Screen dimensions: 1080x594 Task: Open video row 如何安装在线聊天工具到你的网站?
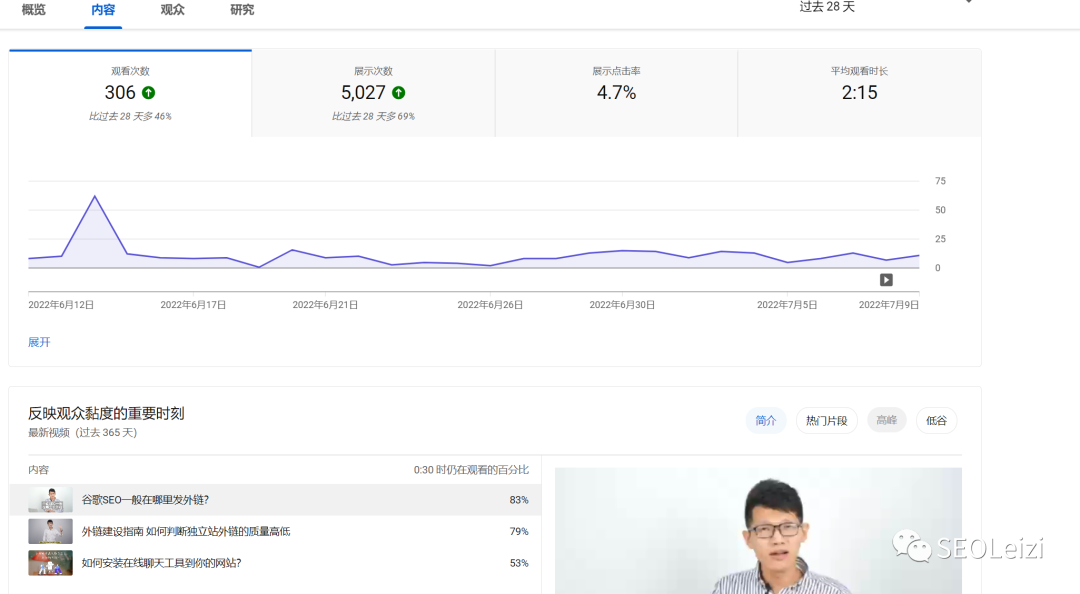click(276, 563)
